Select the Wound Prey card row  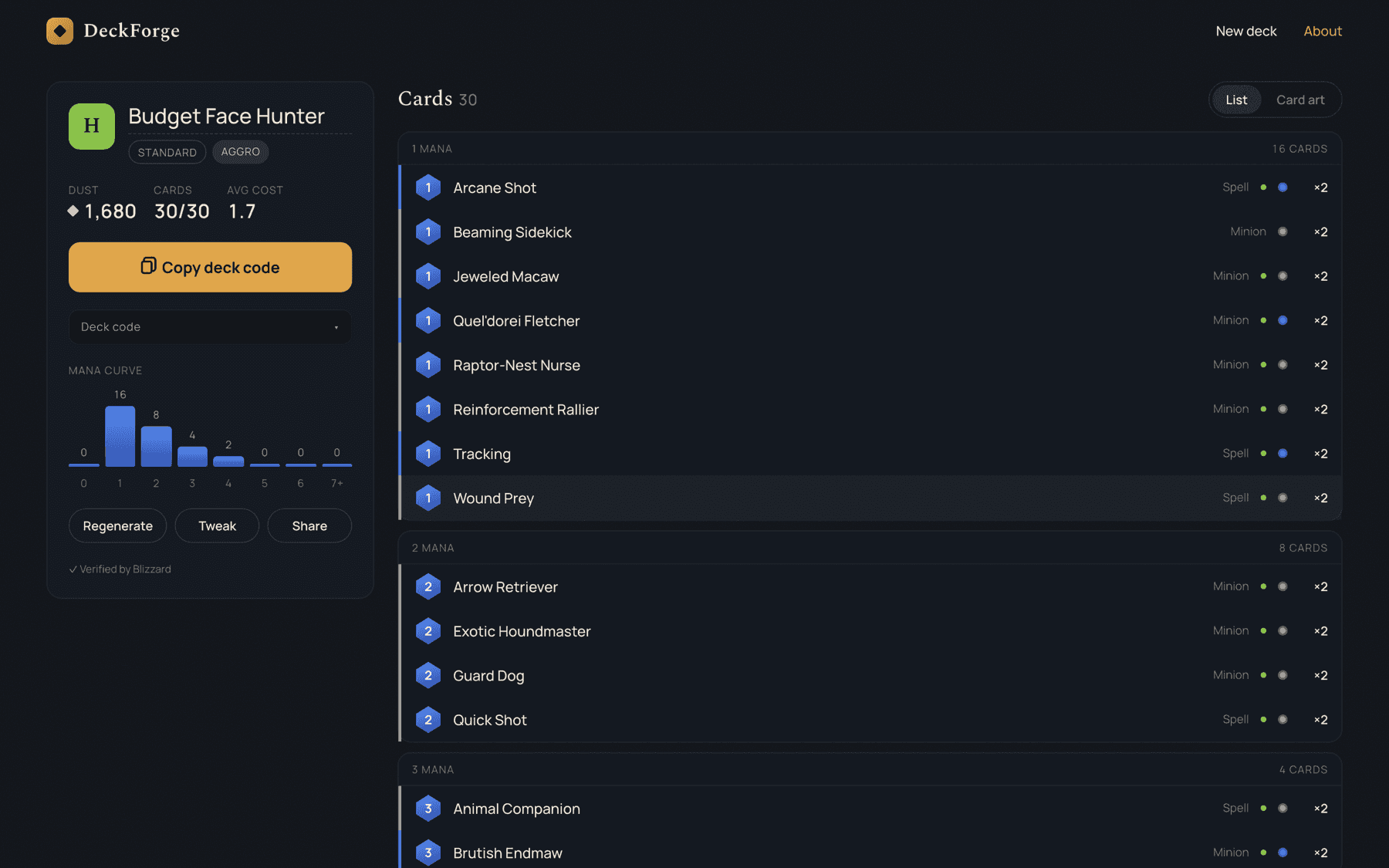870,498
